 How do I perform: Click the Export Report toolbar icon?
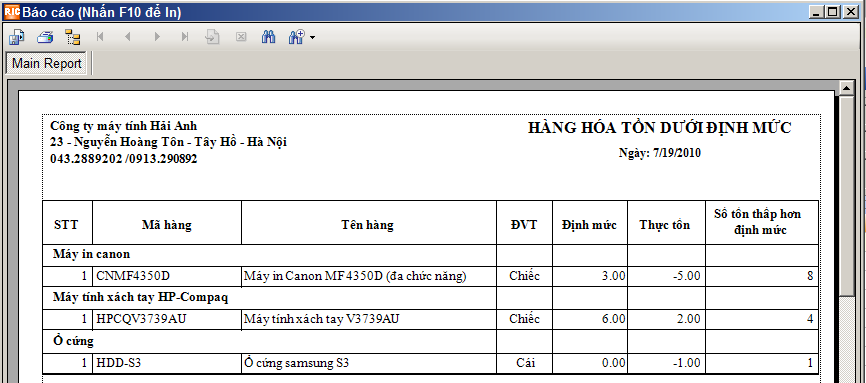[17, 37]
